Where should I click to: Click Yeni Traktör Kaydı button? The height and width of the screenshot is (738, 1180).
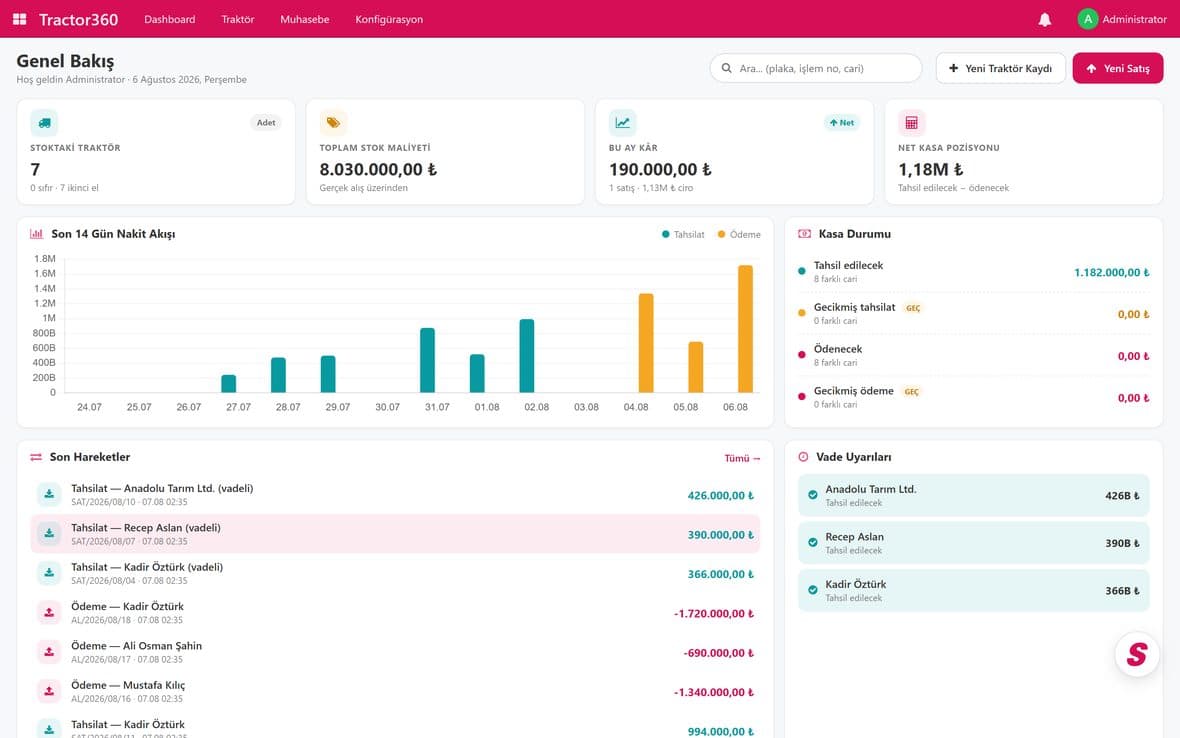pyautogui.click(x=1001, y=68)
